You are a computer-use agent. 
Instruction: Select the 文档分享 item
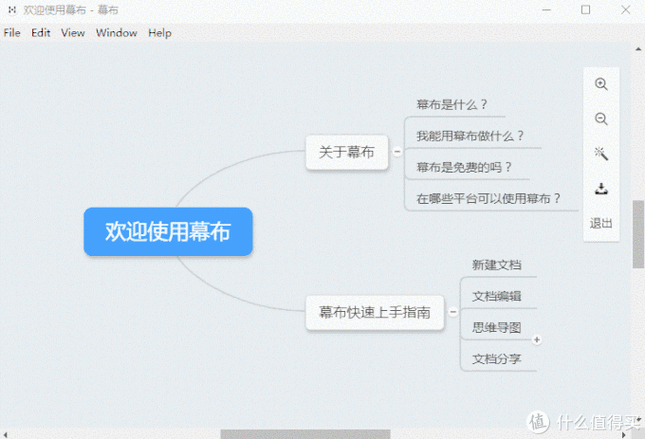point(497,359)
